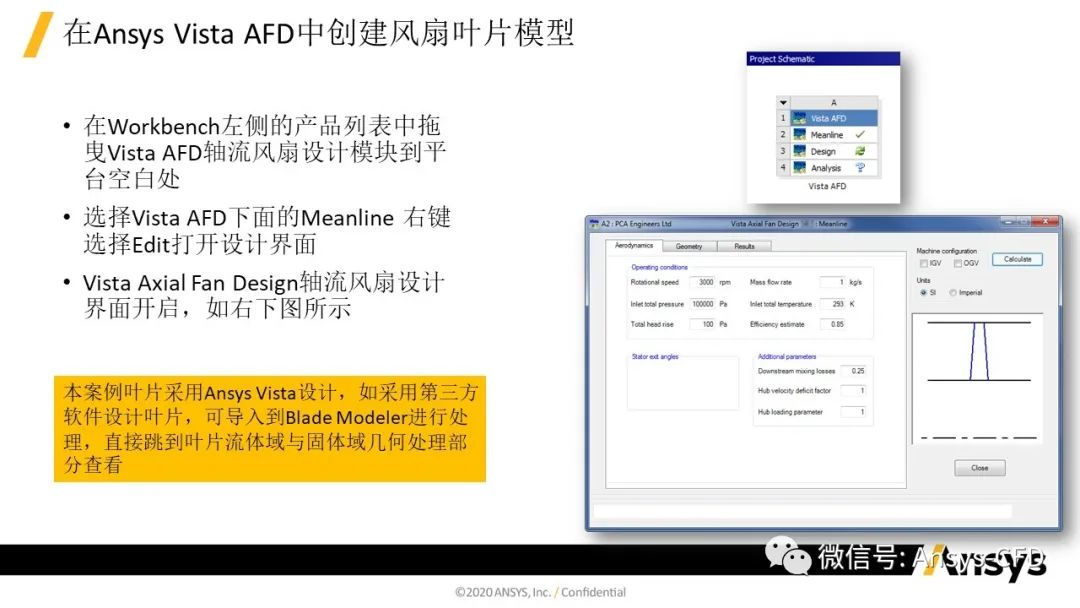Click the Downstream mixing losses input field
Viewport: 1080px width, 608px height.
point(853,371)
